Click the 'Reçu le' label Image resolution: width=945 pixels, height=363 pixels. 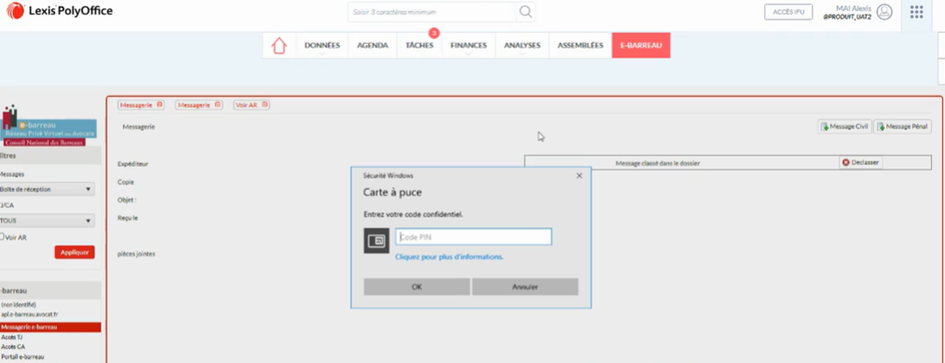coord(128,218)
